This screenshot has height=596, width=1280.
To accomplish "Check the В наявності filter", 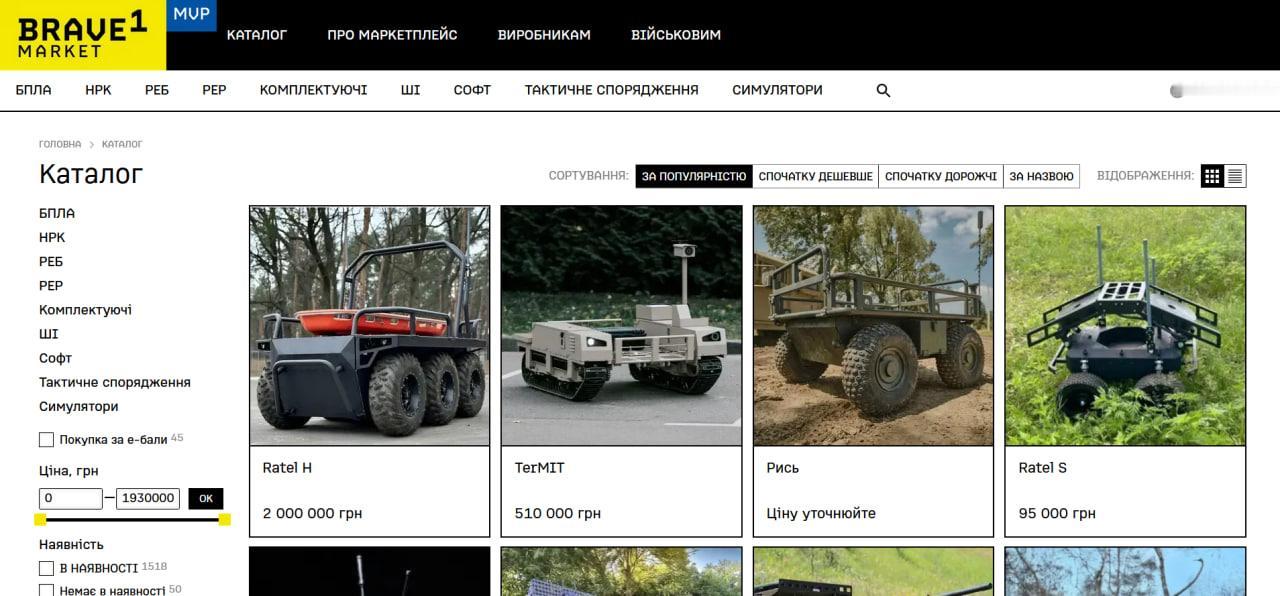I will [x=46, y=568].
